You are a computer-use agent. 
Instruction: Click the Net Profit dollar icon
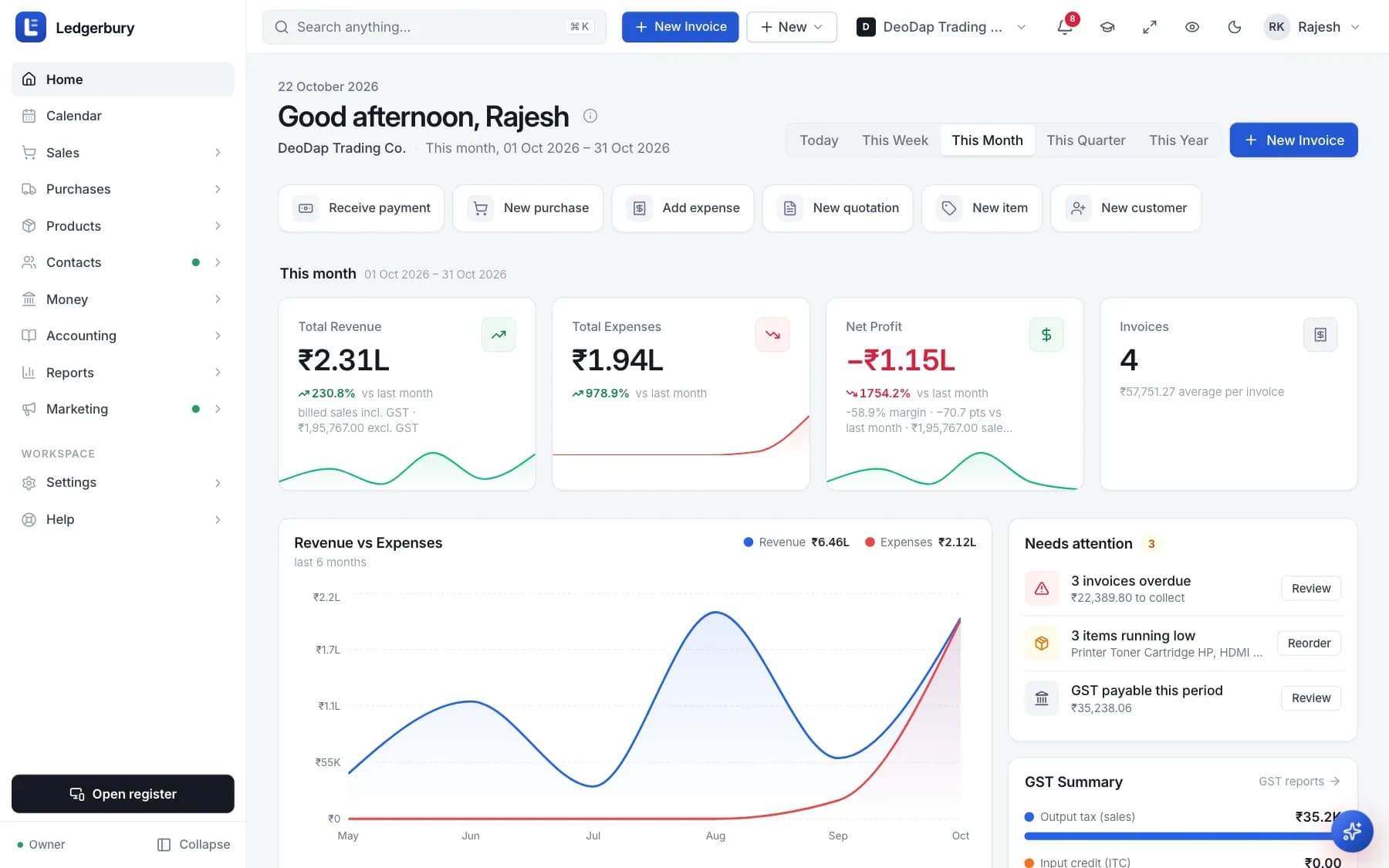tap(1046, 335)
